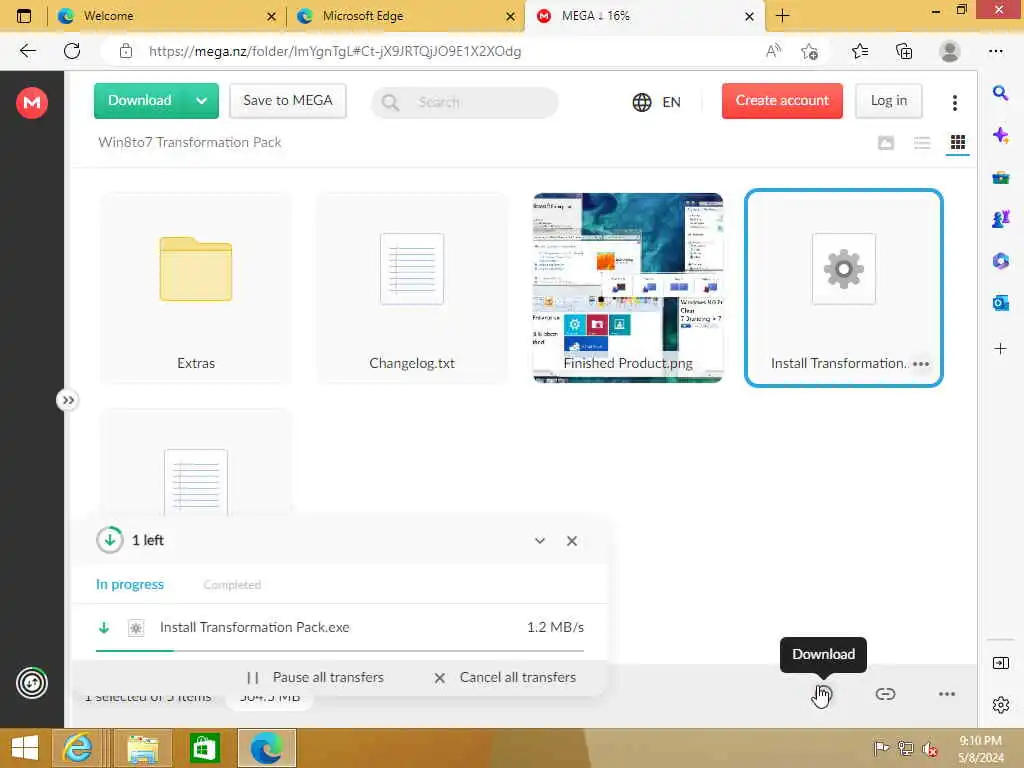Expand the left sidebar with double-arrow button
The image size is (1024, 768).
67,400
